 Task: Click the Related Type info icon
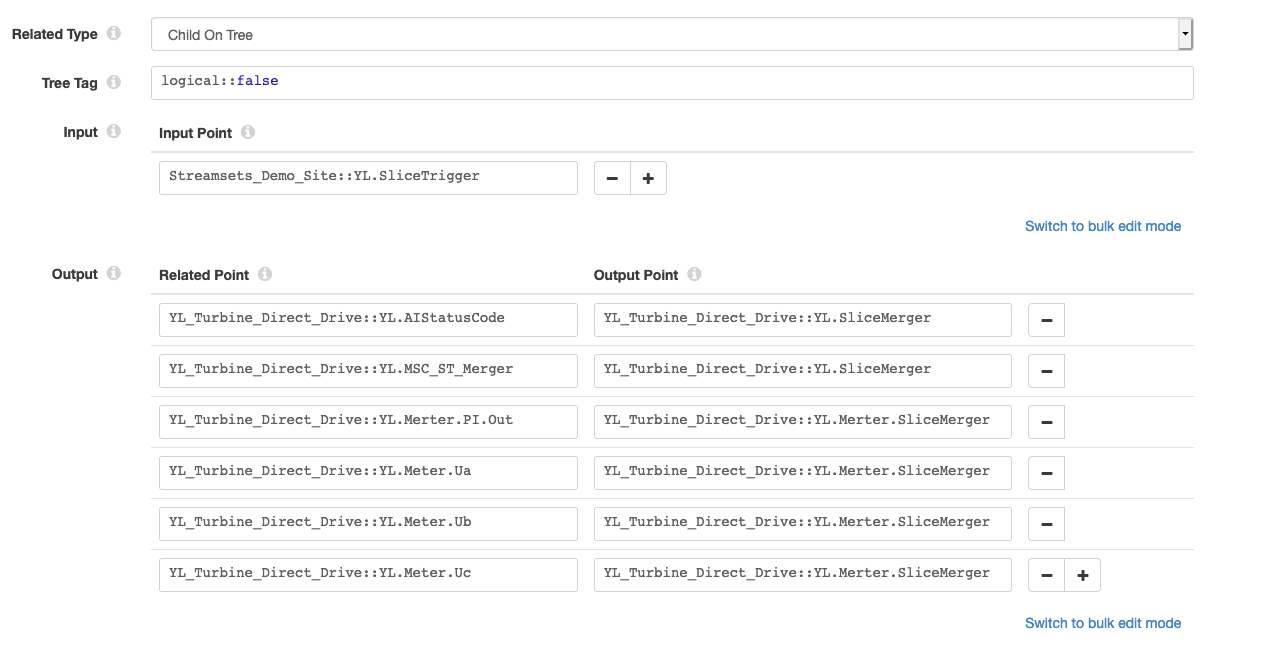pos(115,33)
